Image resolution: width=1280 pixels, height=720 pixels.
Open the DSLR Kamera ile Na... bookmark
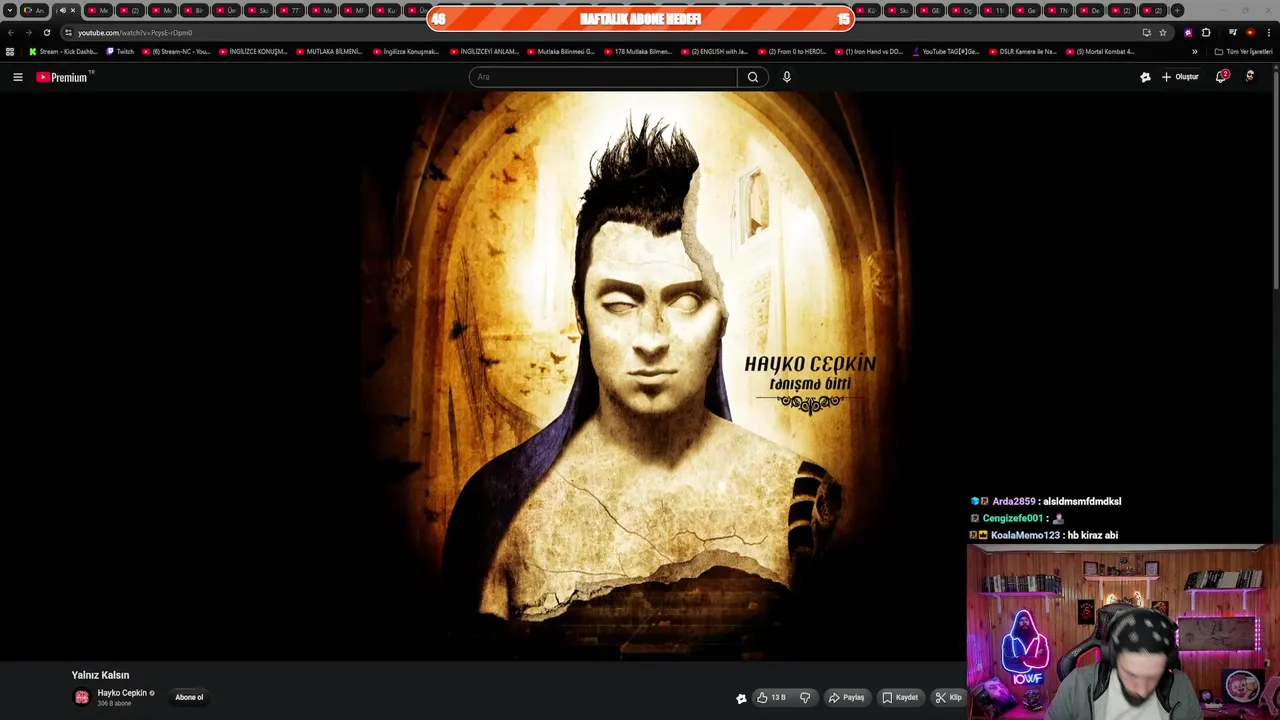pyautogui.click(x=1023, y=52)
